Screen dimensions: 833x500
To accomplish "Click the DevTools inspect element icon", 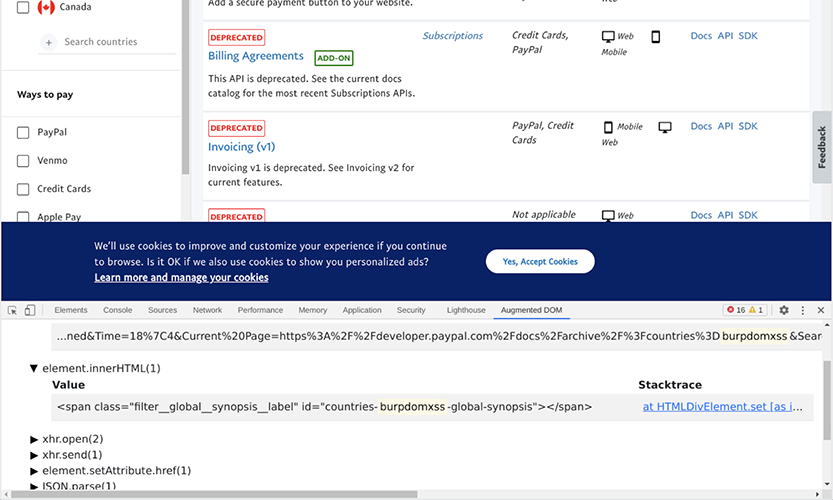I will [x=12, y=310].
